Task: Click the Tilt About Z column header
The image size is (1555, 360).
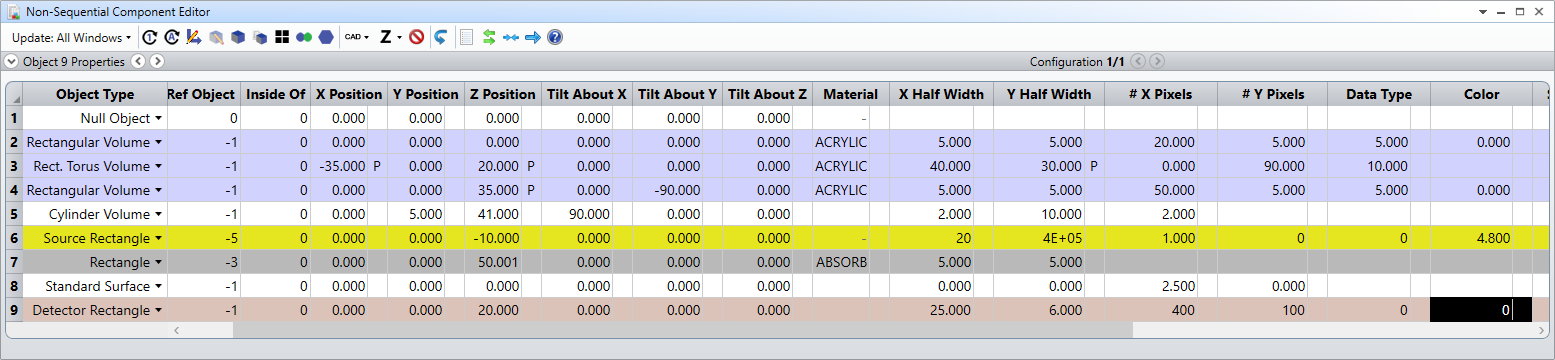Action: click(767, 94)
